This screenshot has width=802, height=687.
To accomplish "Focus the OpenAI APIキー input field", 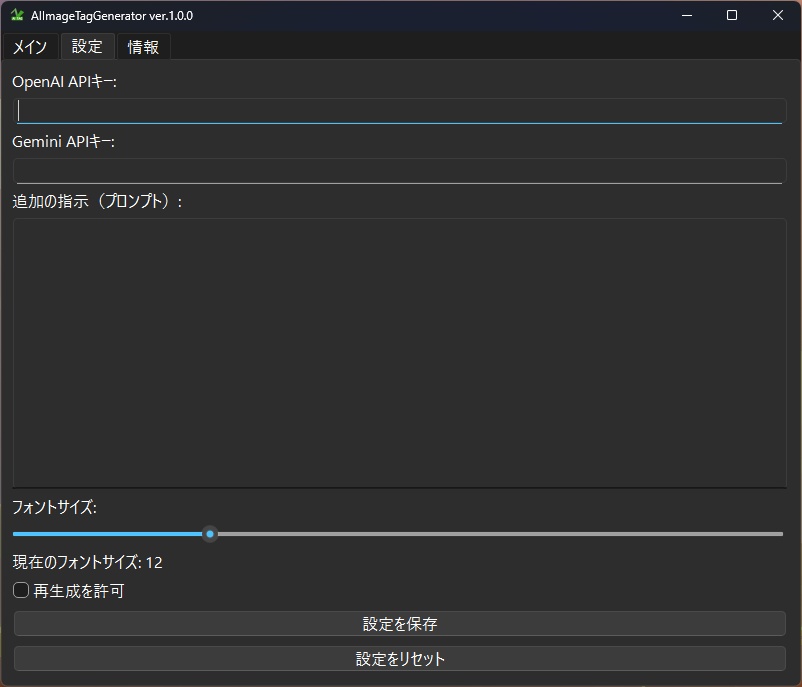I will point(399,111).
